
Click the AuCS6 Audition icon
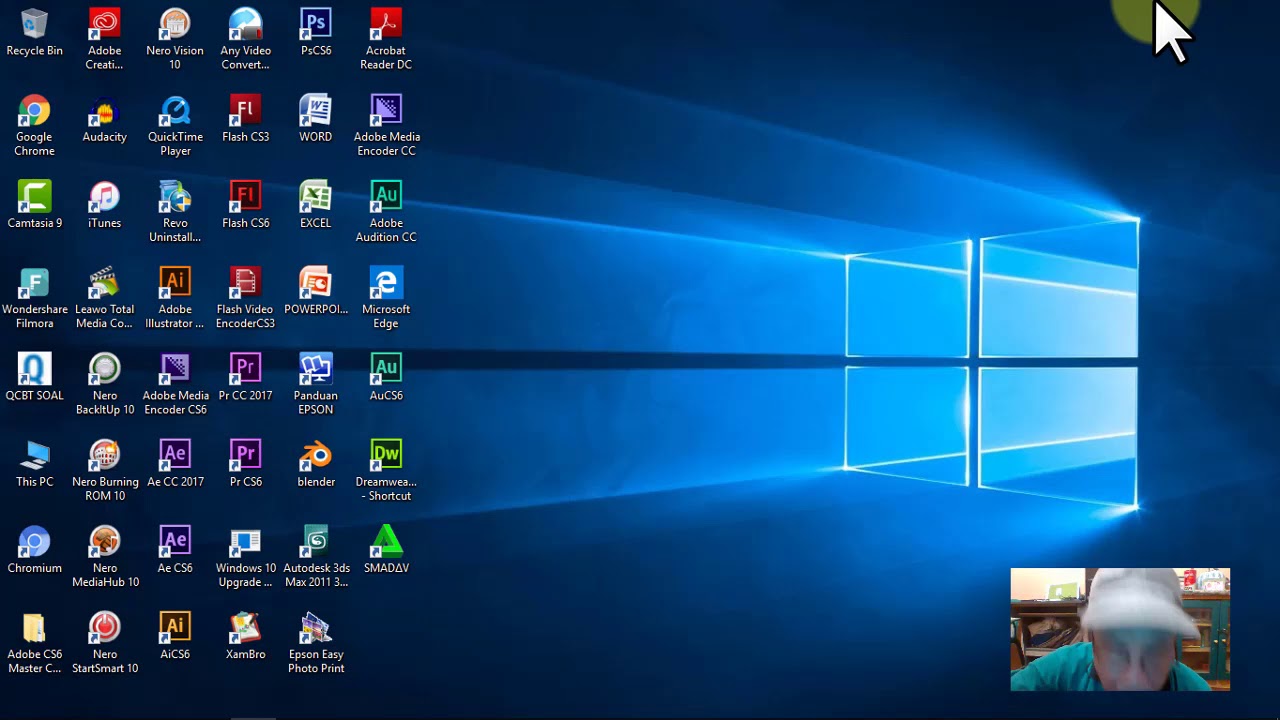point(386,368)
